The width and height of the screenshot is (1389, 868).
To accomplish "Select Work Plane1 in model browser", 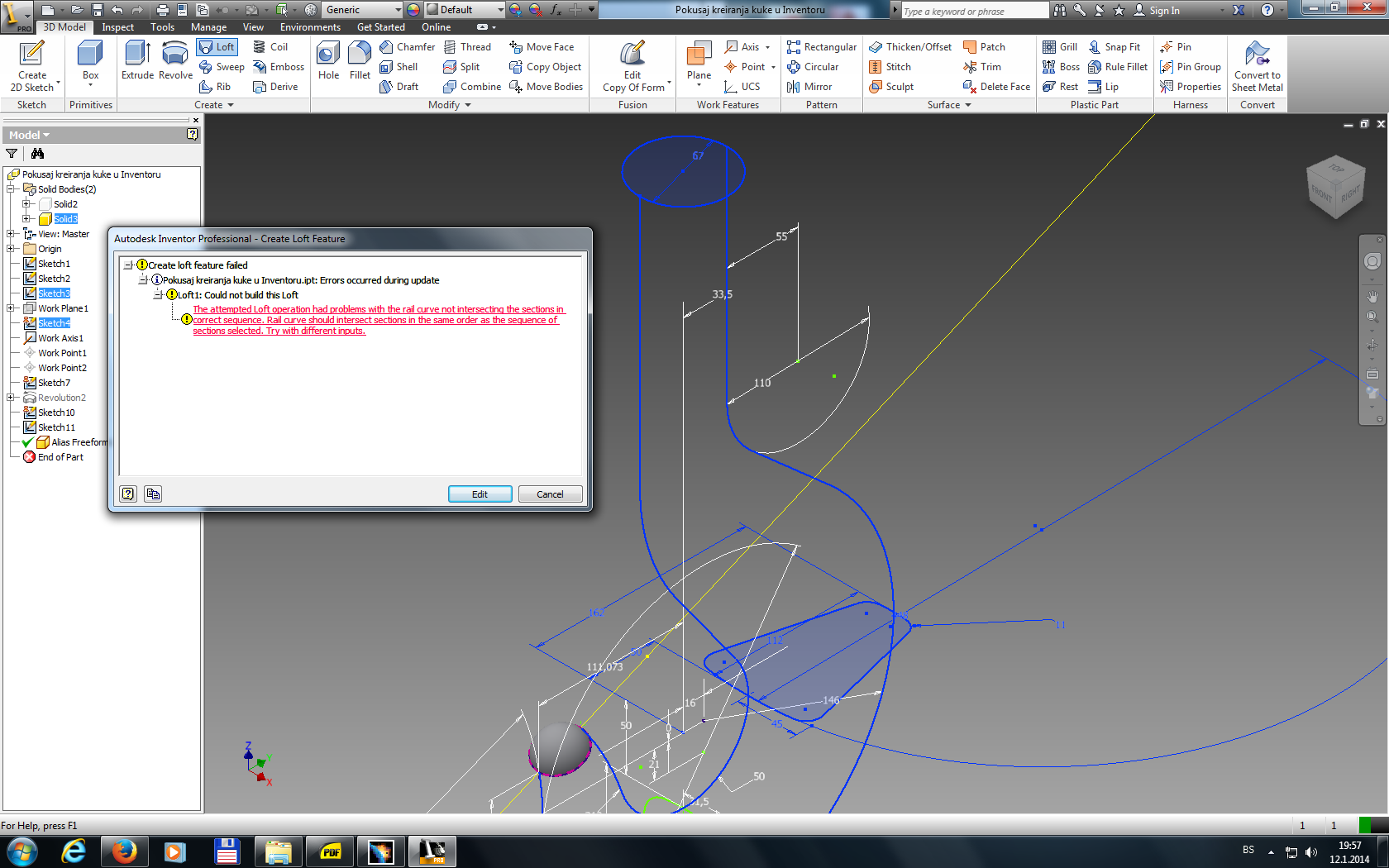I will (x=63, y=308).
